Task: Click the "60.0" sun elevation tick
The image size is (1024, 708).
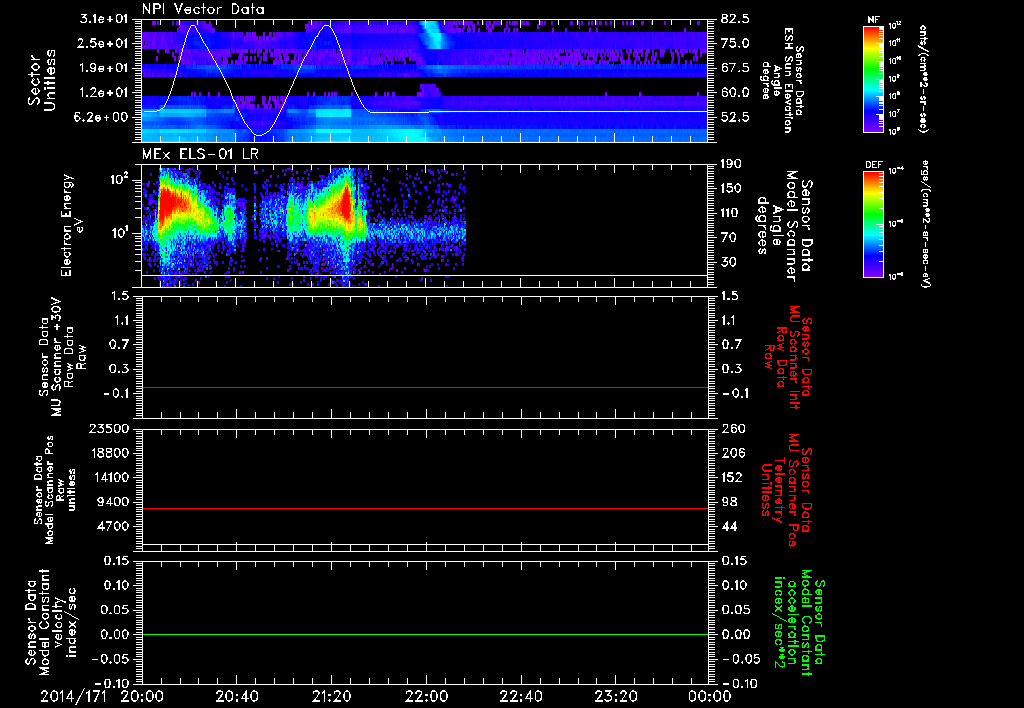Action: [735, 93]
